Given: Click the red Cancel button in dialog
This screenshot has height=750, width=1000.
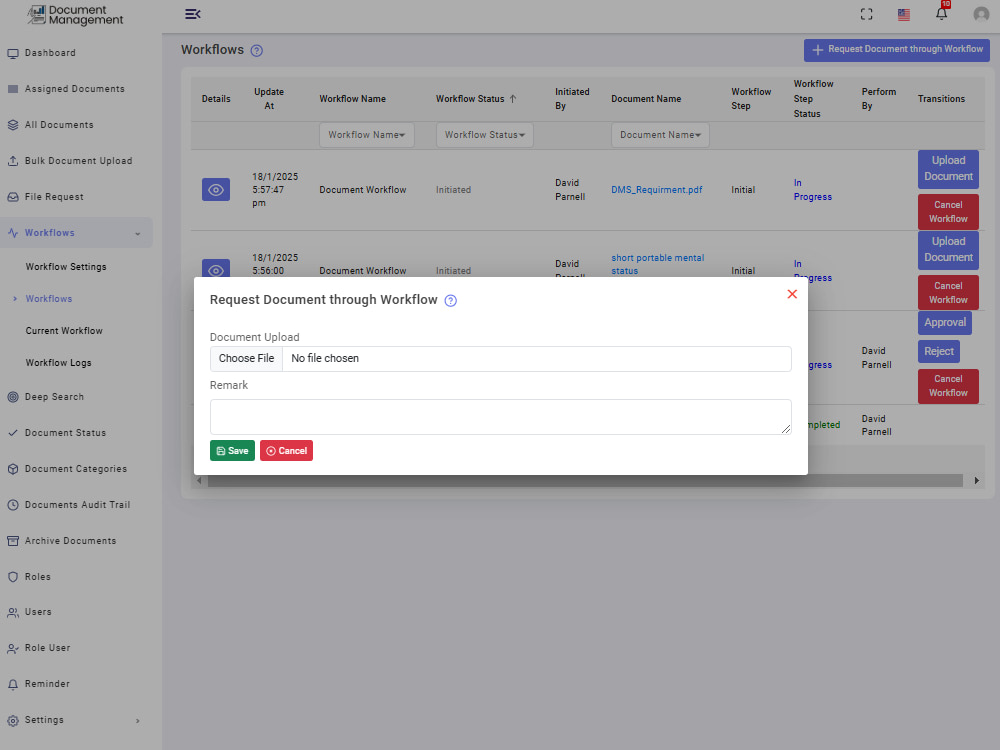Looking at the screenshot, I should 286,451.
